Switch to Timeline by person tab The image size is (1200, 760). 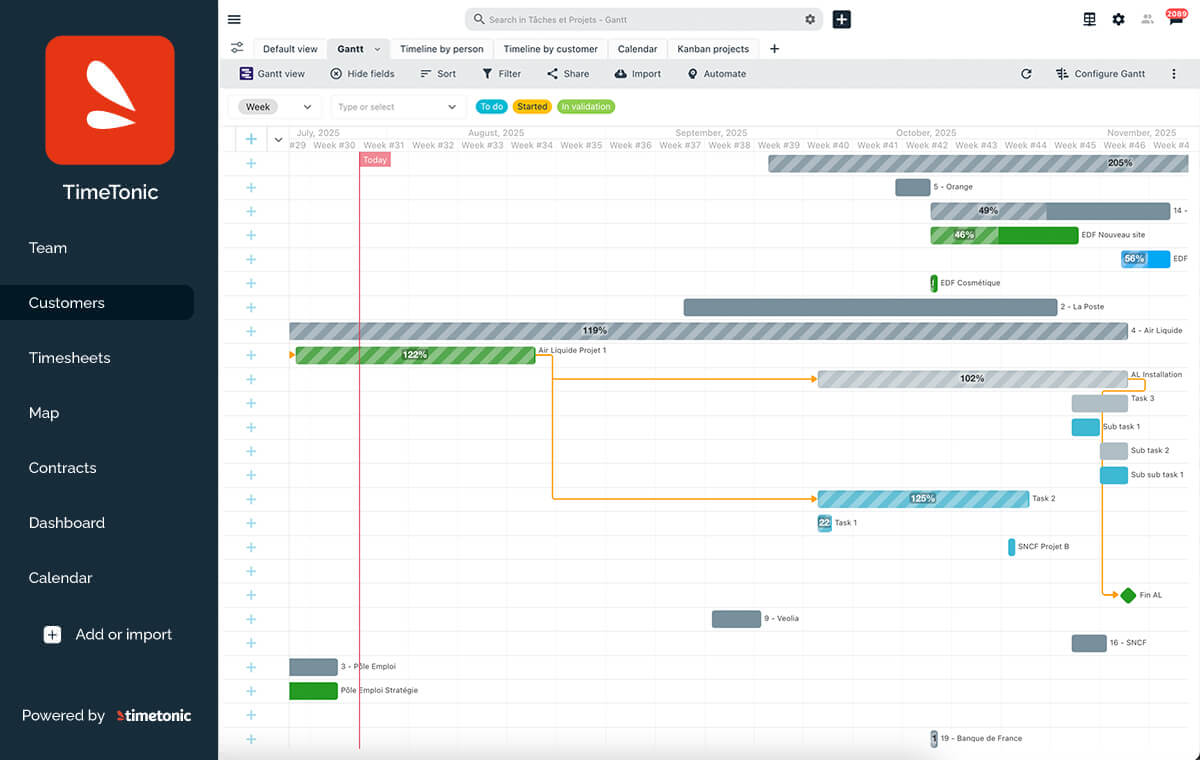[441, 49]
